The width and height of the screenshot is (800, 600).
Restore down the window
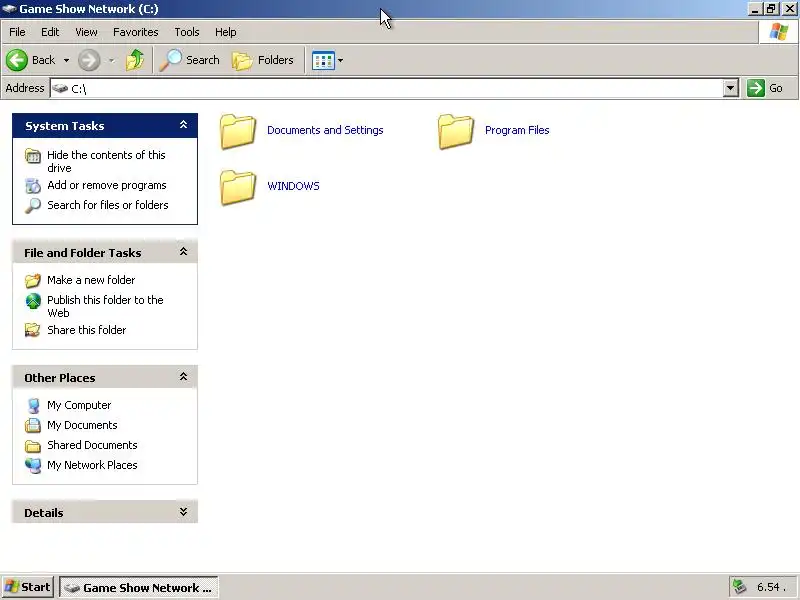point(771,9)
